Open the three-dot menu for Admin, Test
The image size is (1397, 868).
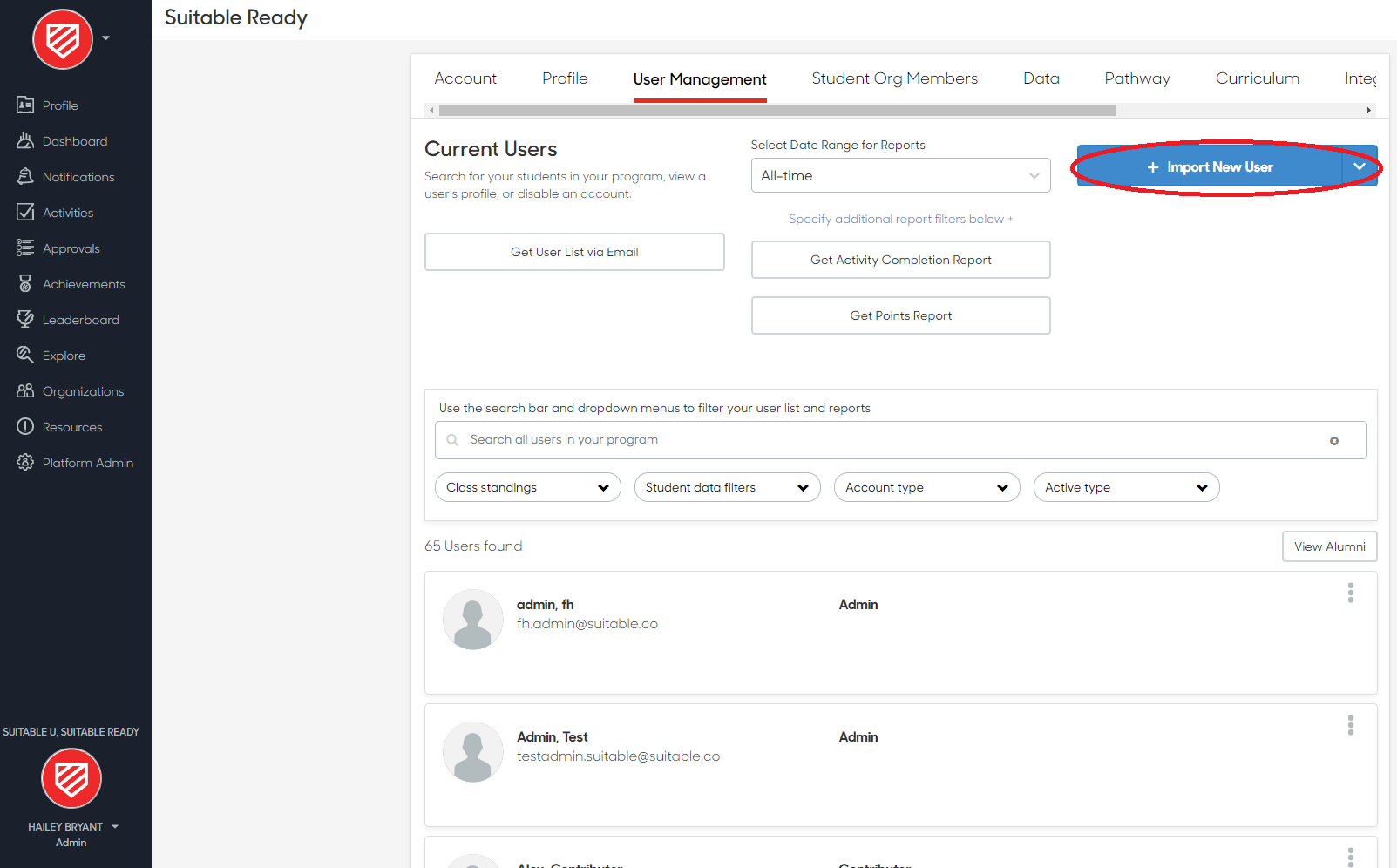(1351, 725)
